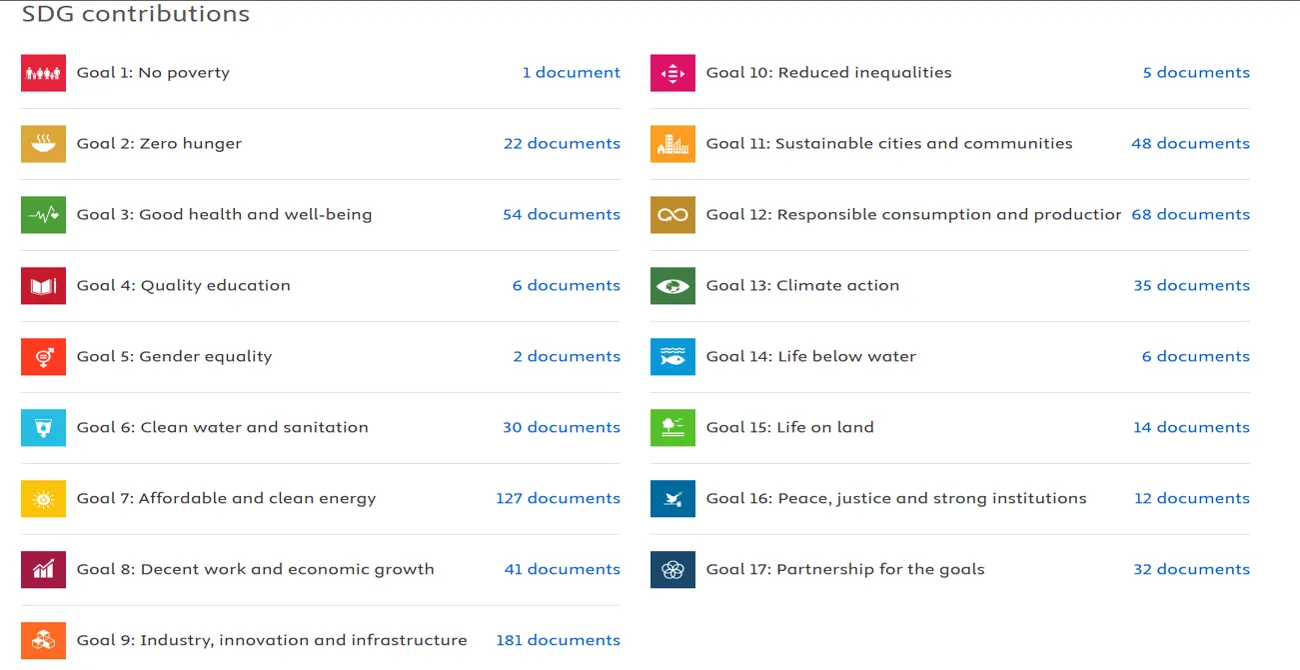Open the 14 documents link for Life on land
This screenshot has height=670, width=1300.
point(1191,427)
